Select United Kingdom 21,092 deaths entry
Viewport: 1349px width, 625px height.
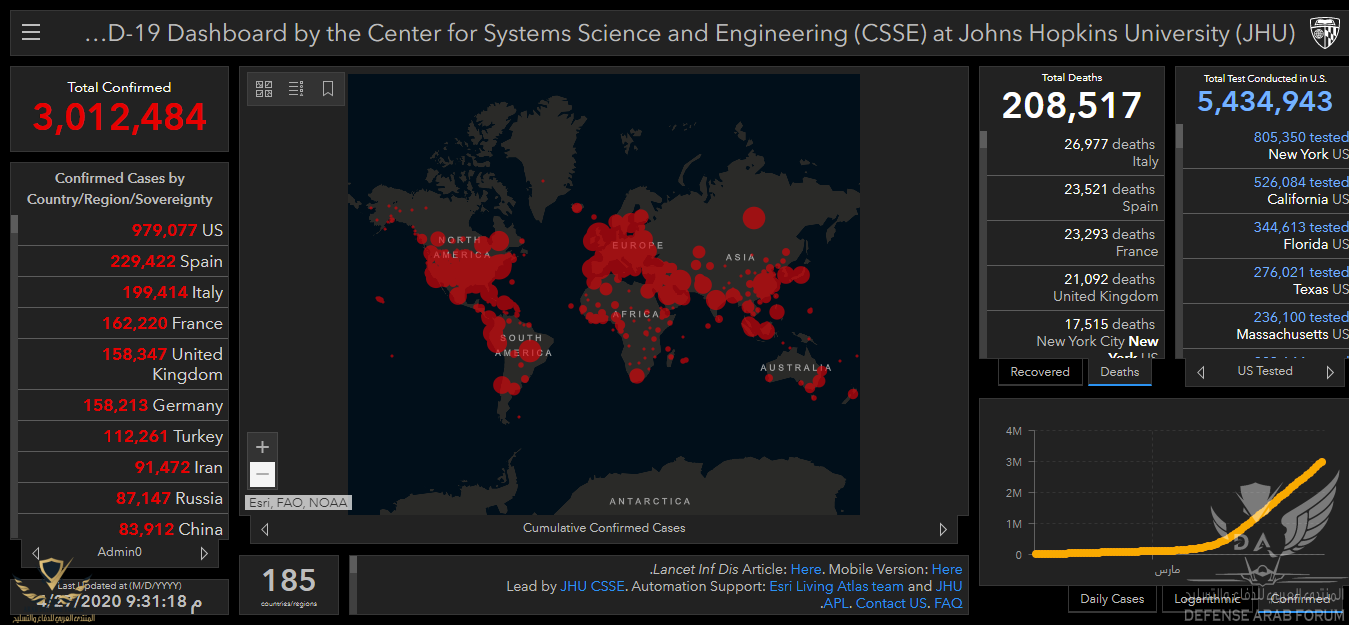1075,288
